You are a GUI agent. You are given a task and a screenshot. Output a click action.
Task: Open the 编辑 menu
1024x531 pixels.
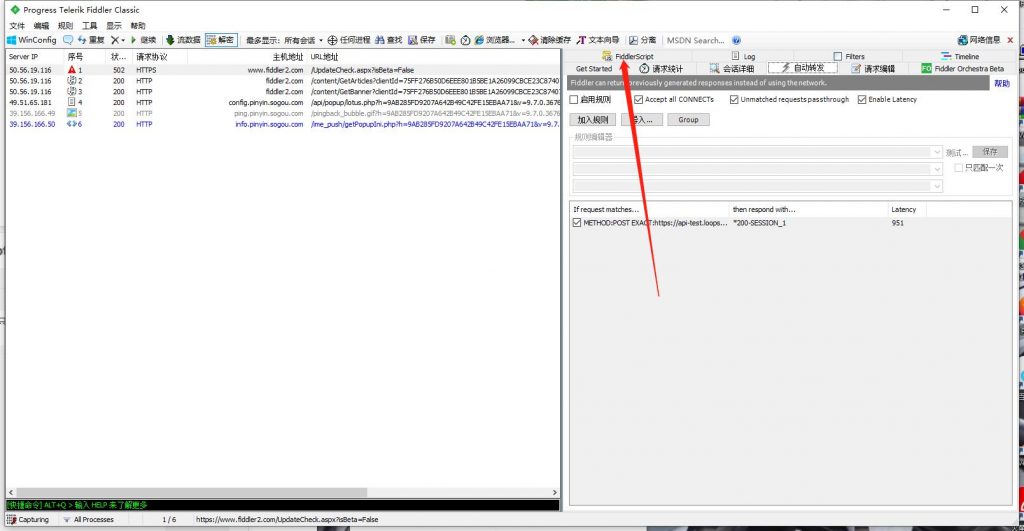(x=41, y=25)
